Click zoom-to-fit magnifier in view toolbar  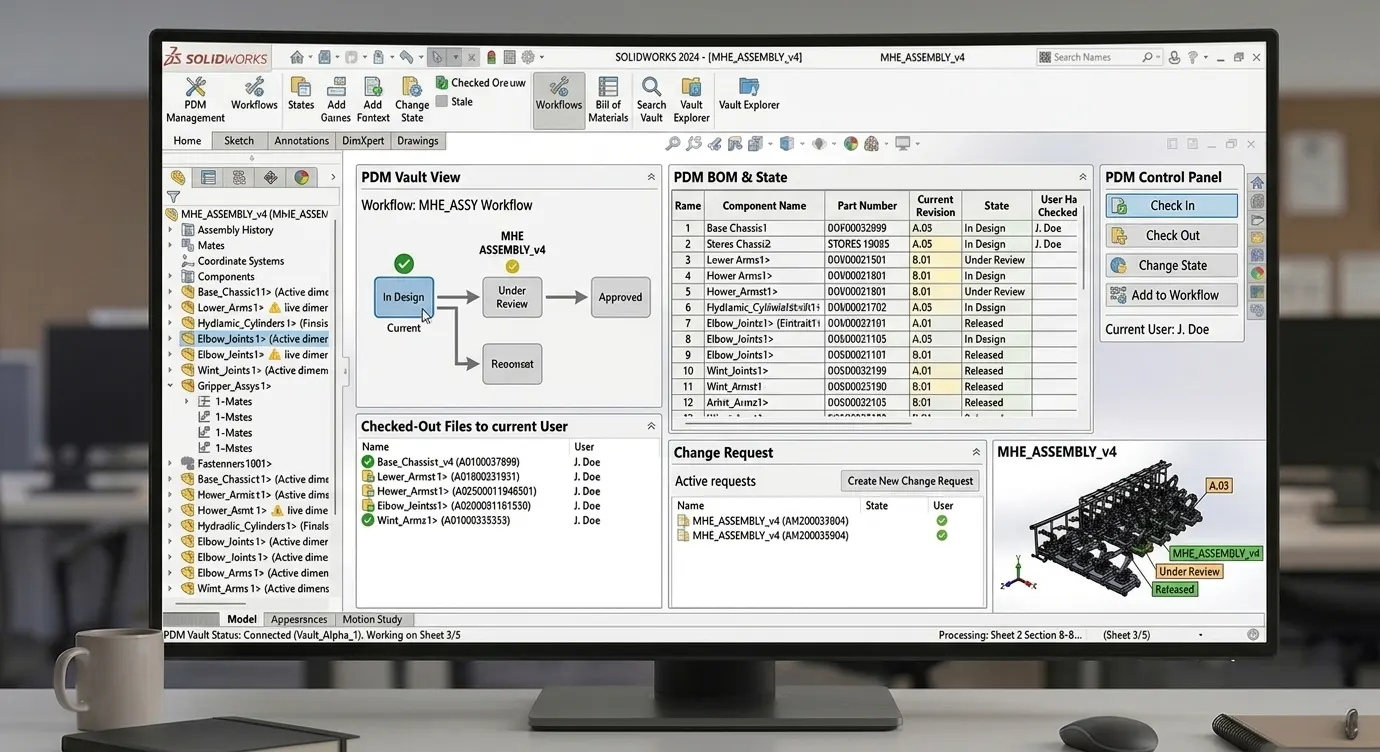click(673, 144)
